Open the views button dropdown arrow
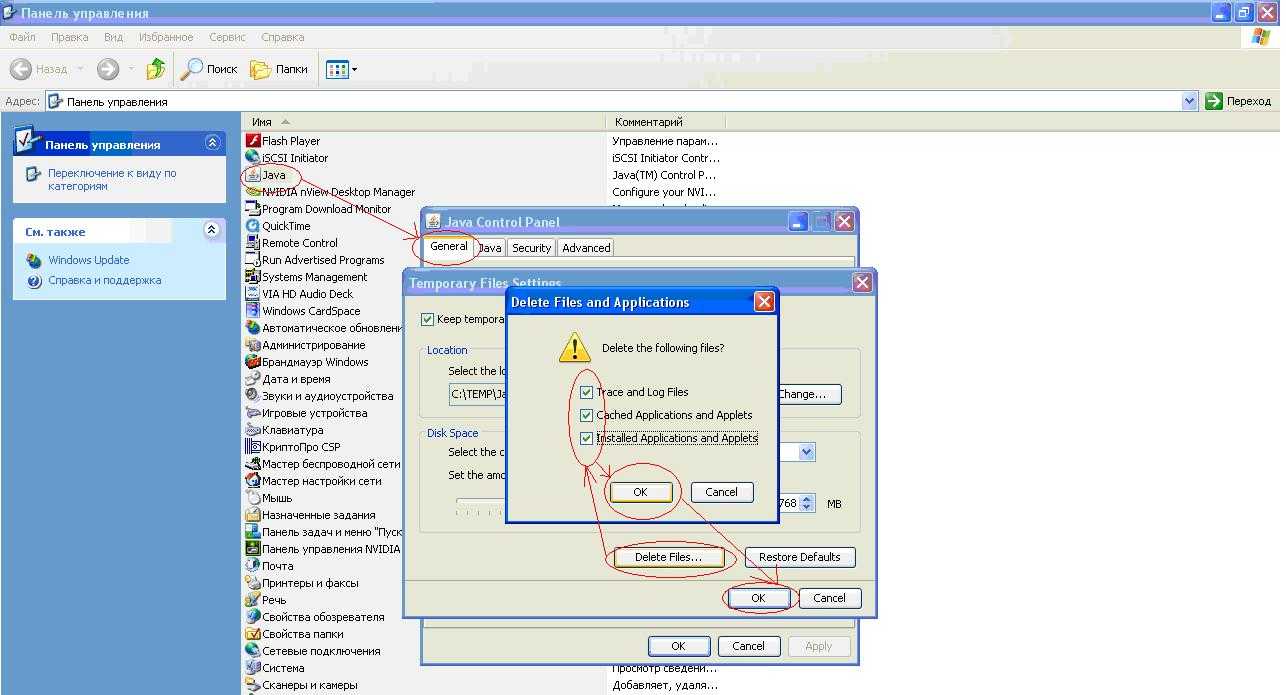The height and width of the screenshot is (695, 1286). pos(354,69)
